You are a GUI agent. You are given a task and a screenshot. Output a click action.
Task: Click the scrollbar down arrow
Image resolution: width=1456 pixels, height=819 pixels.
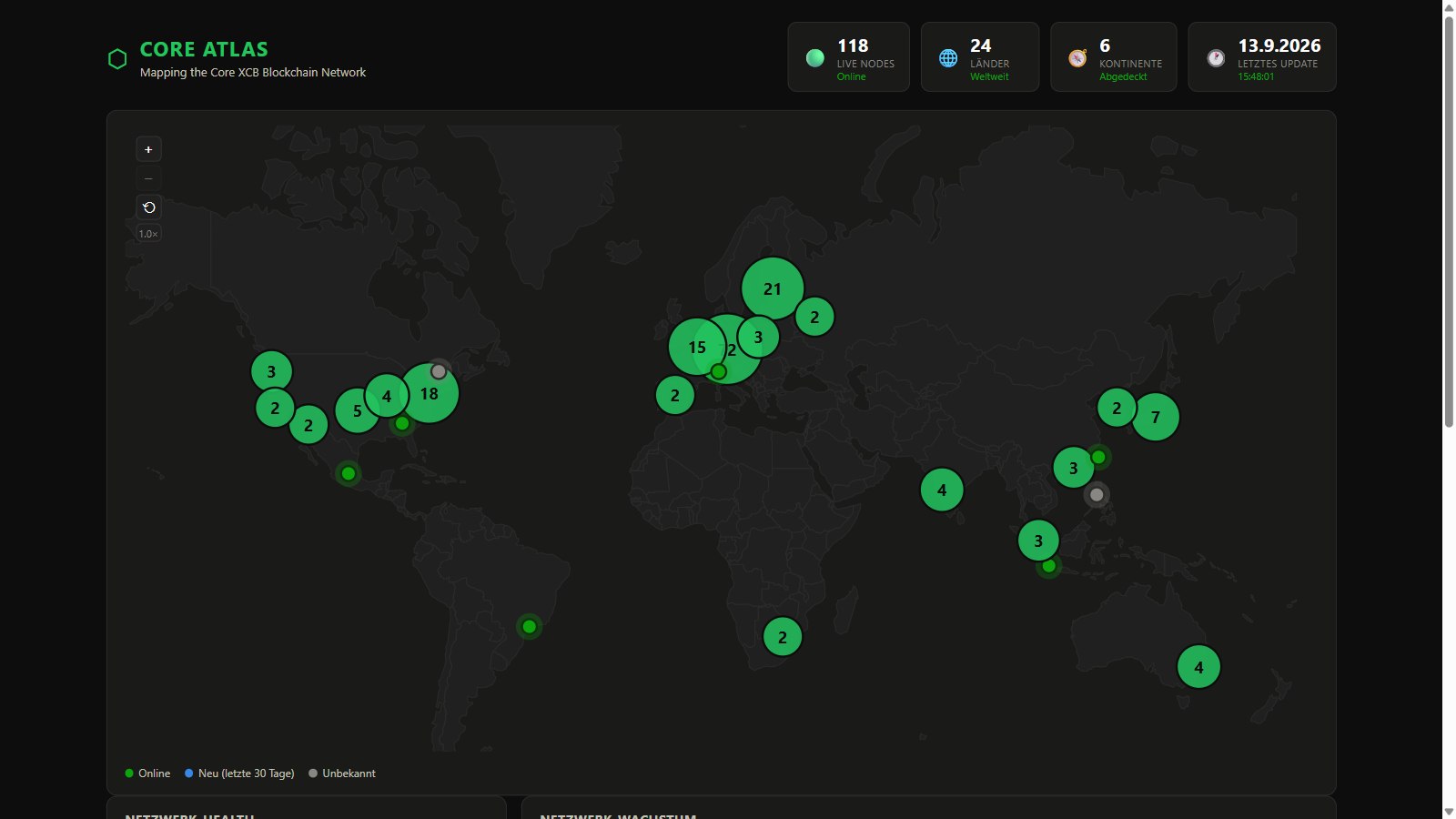(x=1449, y=812)
